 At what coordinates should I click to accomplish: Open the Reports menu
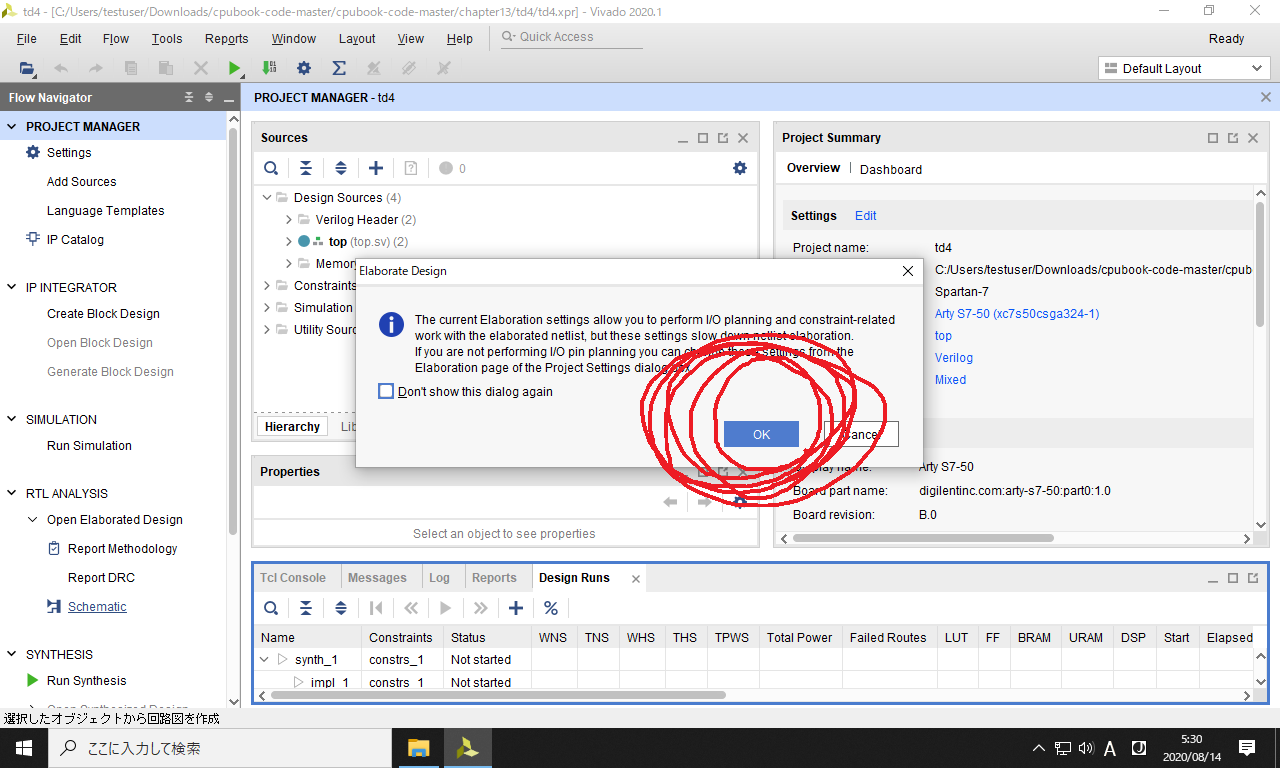[226, 38]
